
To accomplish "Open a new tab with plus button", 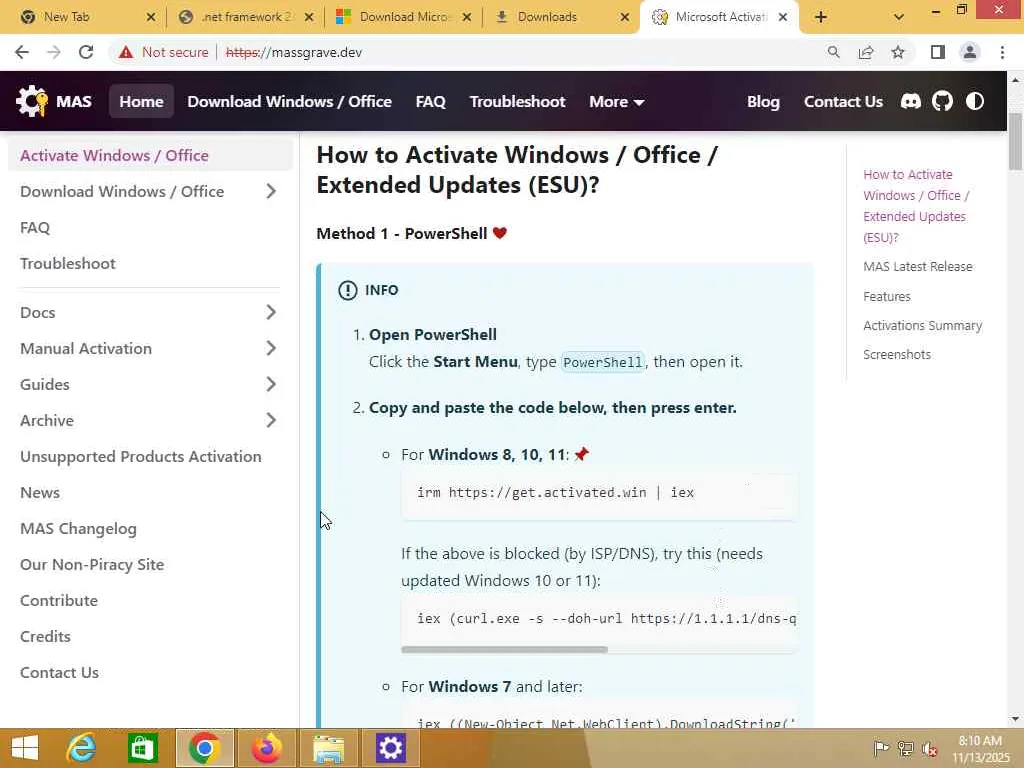I will [821, 17].
